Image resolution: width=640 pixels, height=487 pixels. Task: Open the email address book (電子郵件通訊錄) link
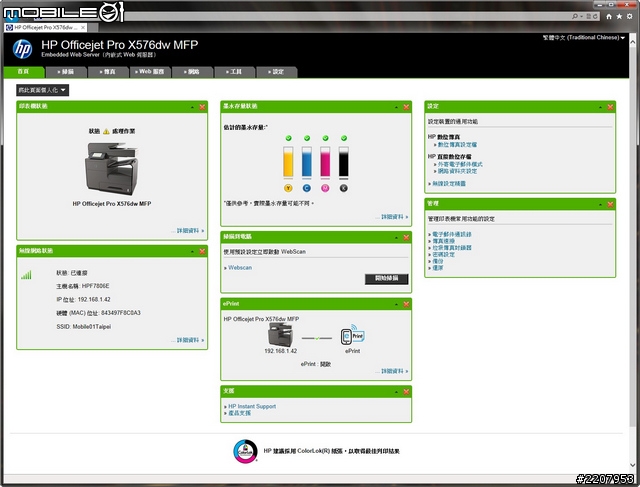pos(452,235)
